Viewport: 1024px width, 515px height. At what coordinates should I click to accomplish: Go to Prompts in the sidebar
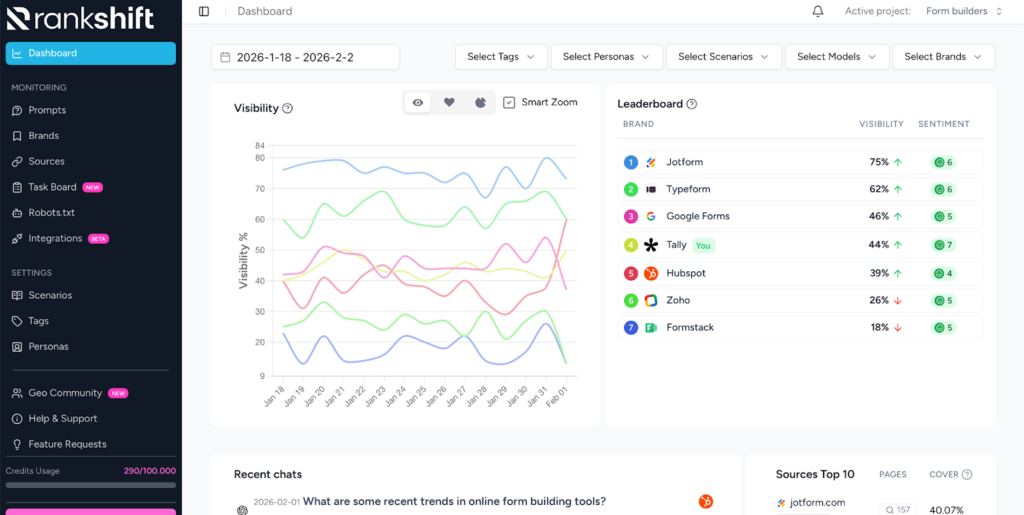tap(47, 110)
